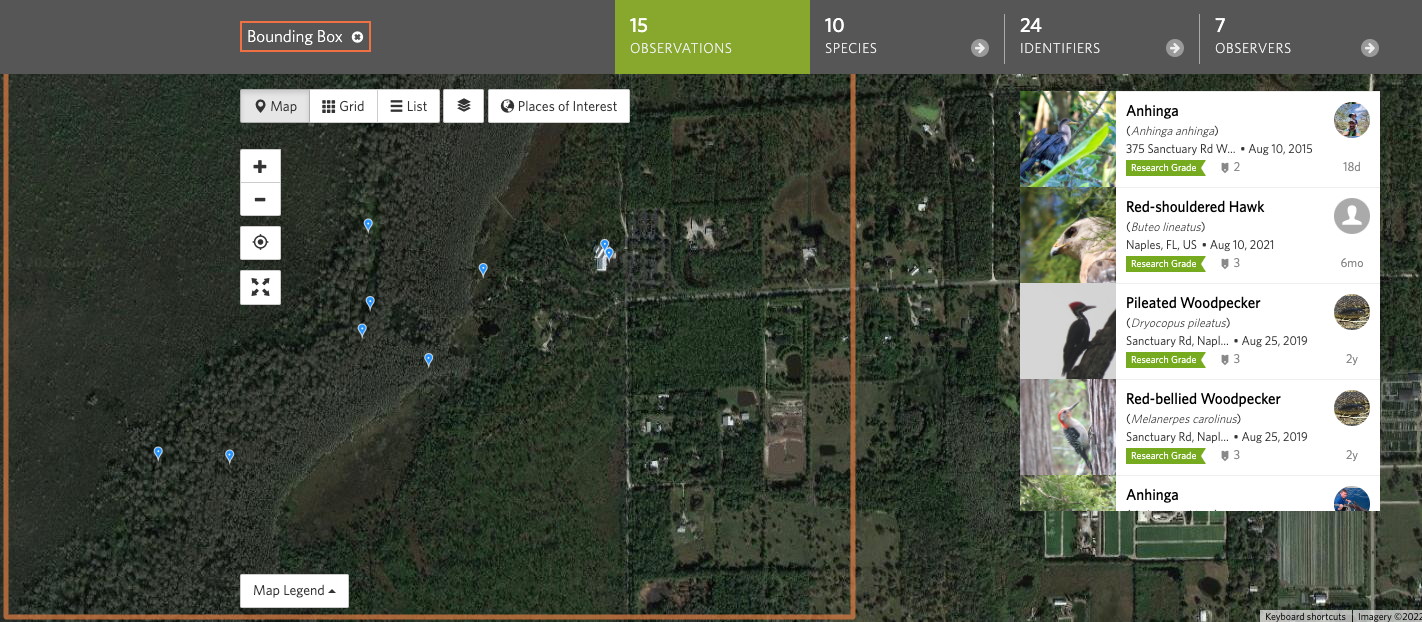The height and width of the screenshot is (622, 1422).
Task: Open the Pileated Woodpecker observation
Action: [1192, 303]
